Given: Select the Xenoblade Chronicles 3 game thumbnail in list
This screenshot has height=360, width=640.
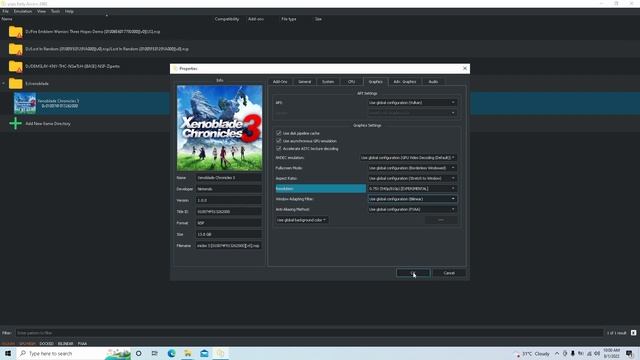Looking at the screenshot, I should click(25, 103).
